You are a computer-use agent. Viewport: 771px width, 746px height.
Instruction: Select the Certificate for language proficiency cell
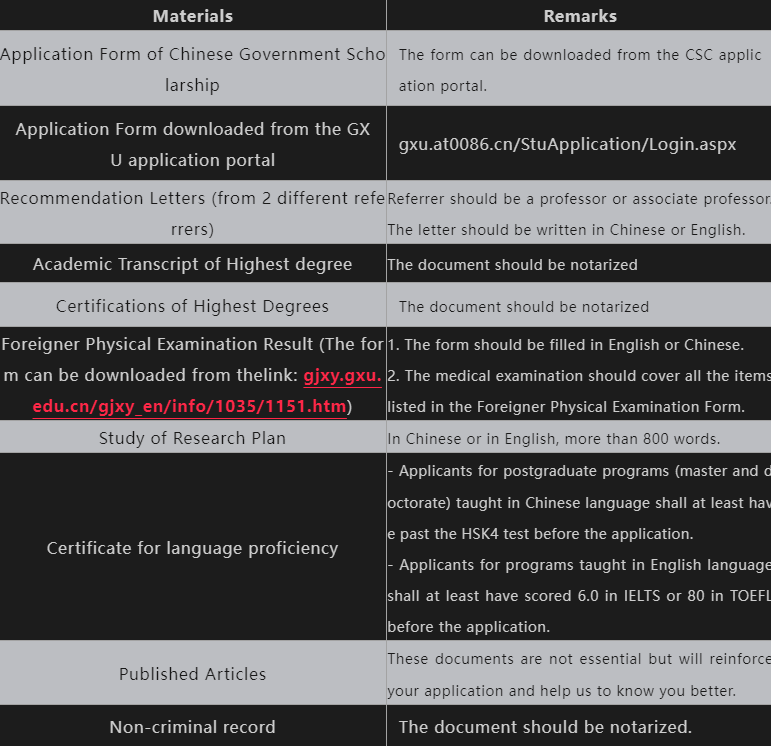192,548
